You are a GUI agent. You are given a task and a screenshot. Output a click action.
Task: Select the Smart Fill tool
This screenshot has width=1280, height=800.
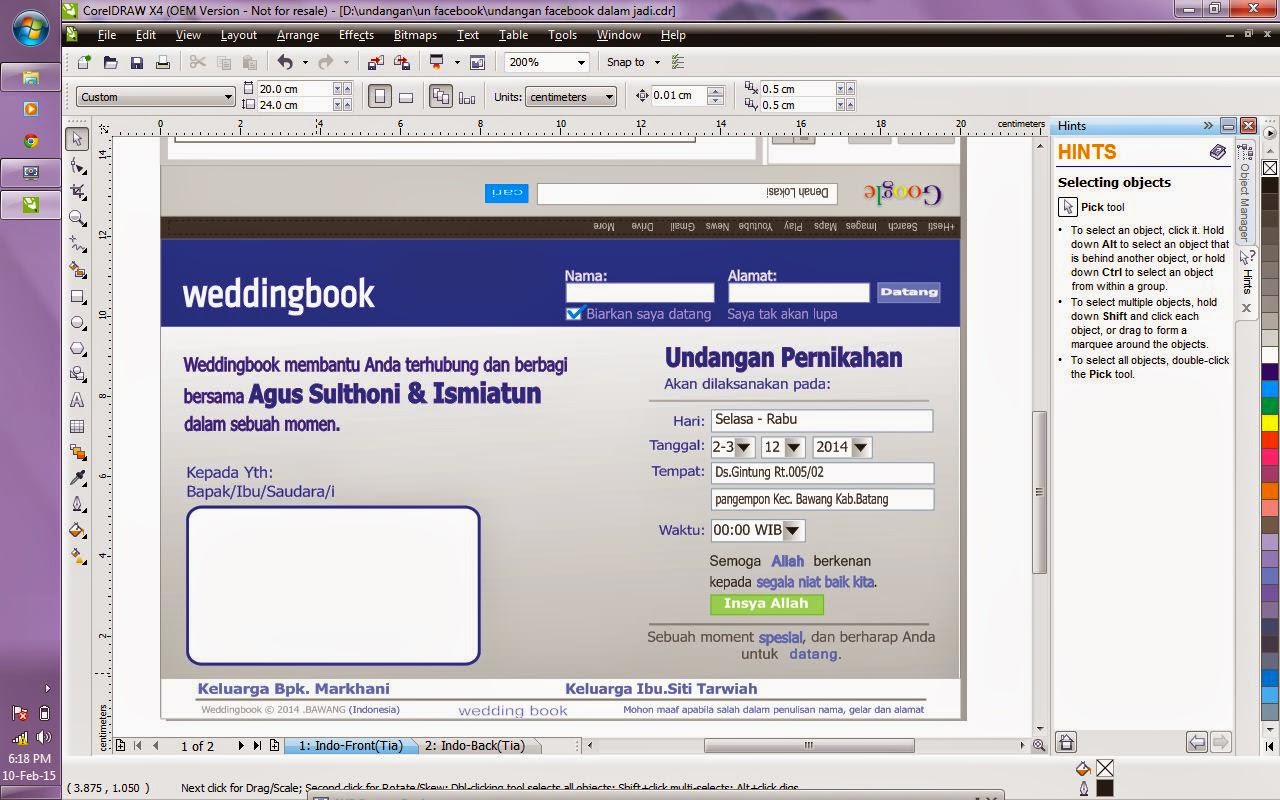[77, 270]
